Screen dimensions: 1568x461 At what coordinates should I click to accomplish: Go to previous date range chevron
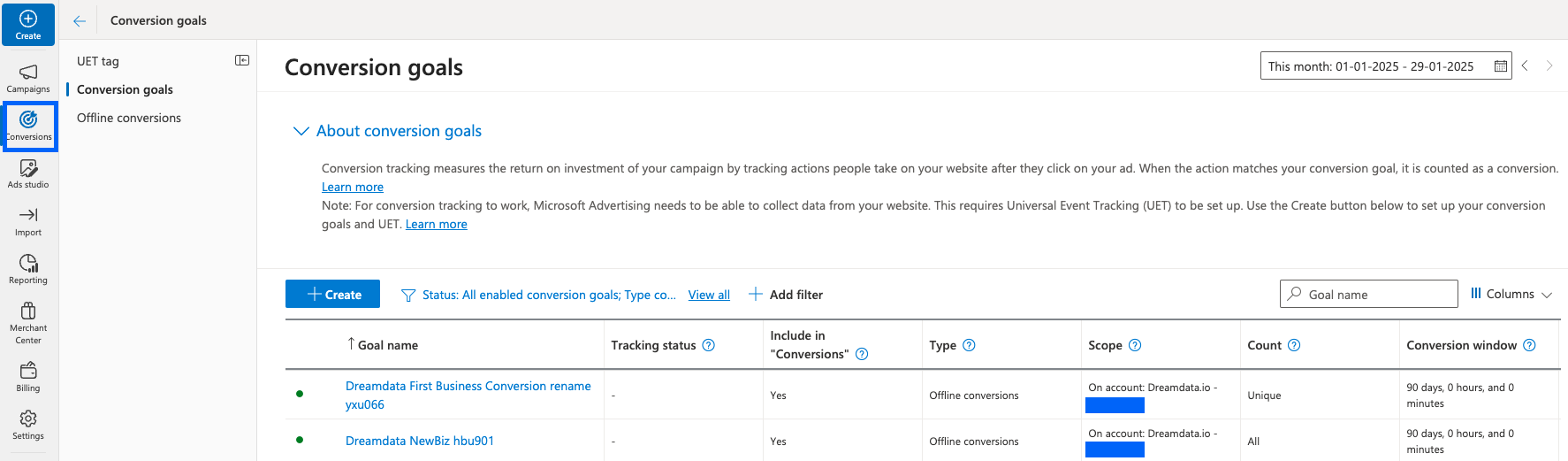pyautogui.click(x=1525, y=65)
